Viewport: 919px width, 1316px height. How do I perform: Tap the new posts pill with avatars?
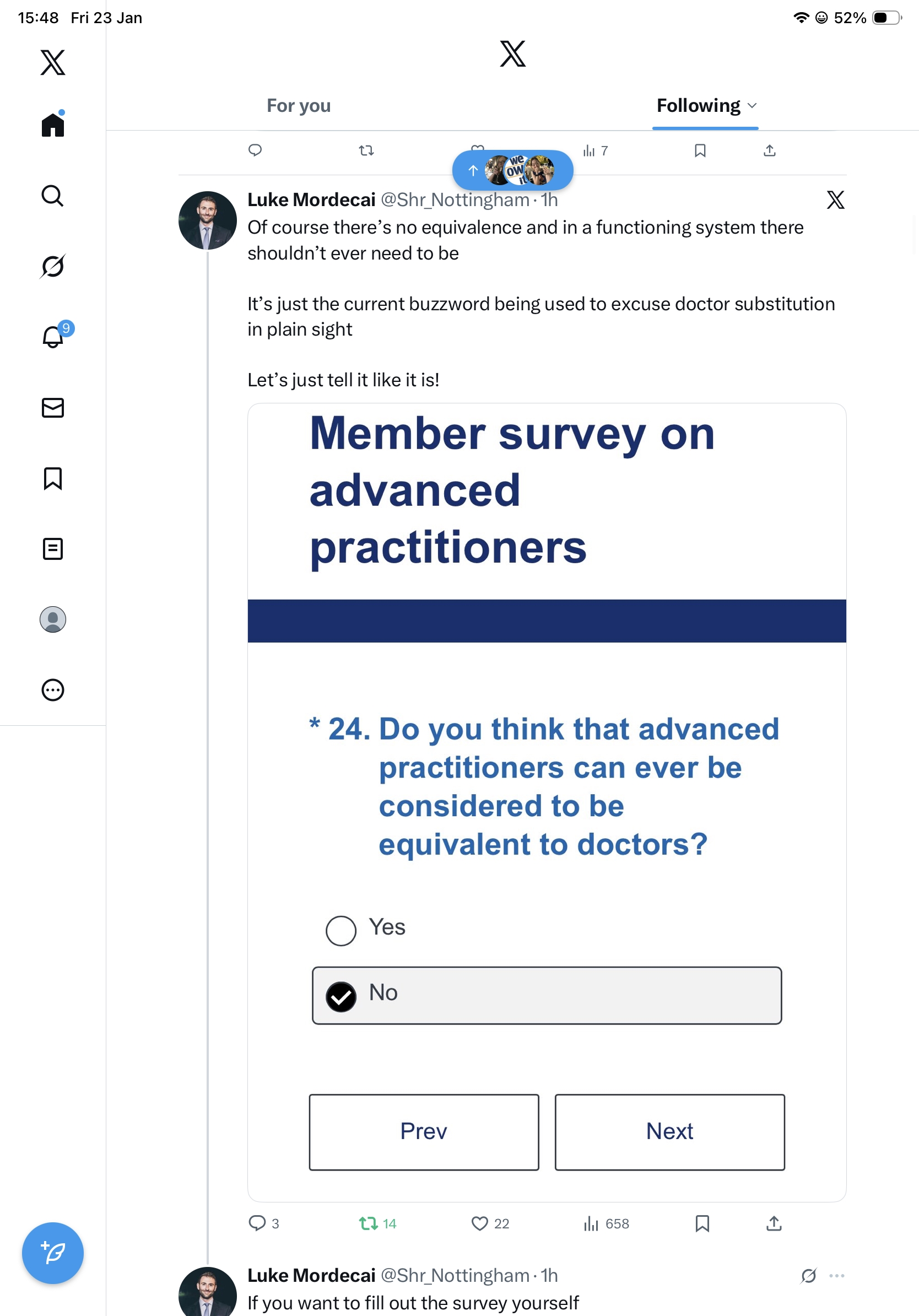512,170
